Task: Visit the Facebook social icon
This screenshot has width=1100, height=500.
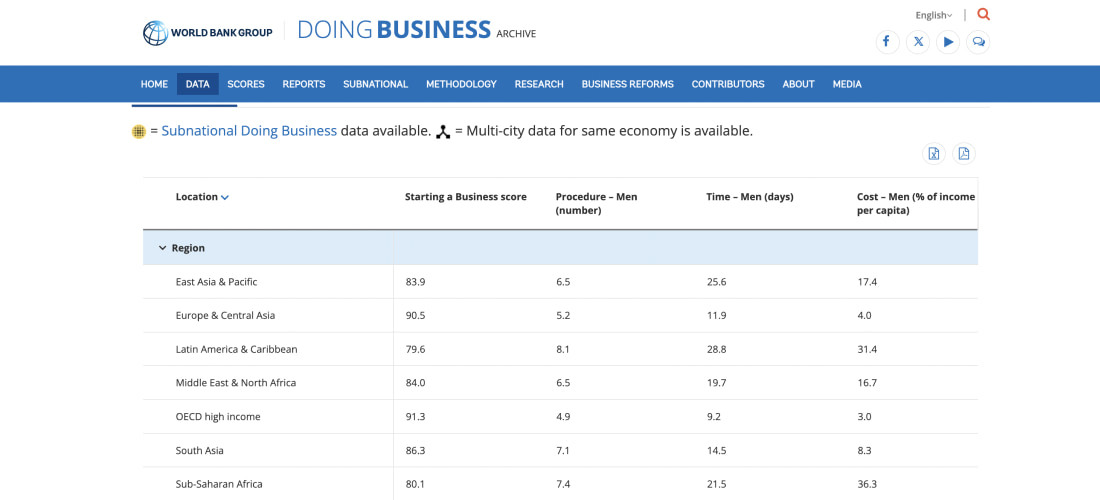Action: click(887, 42)
